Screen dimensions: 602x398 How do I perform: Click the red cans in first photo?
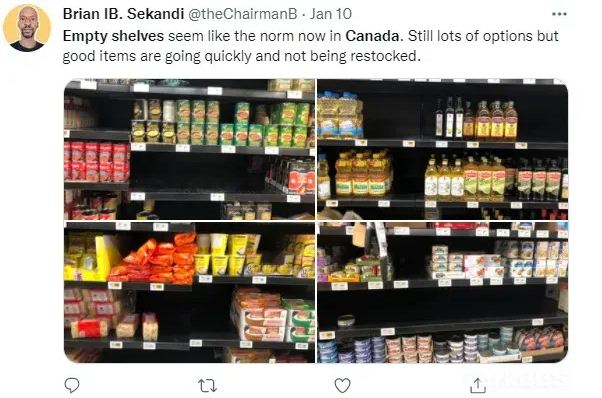pyautogui.click(x=97, y=162)
